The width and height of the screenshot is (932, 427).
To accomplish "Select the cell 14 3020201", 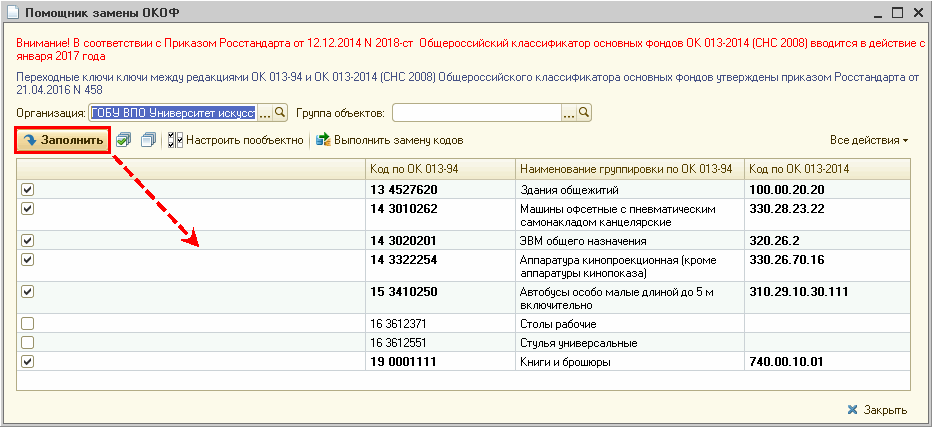I will tap(440, 240).
